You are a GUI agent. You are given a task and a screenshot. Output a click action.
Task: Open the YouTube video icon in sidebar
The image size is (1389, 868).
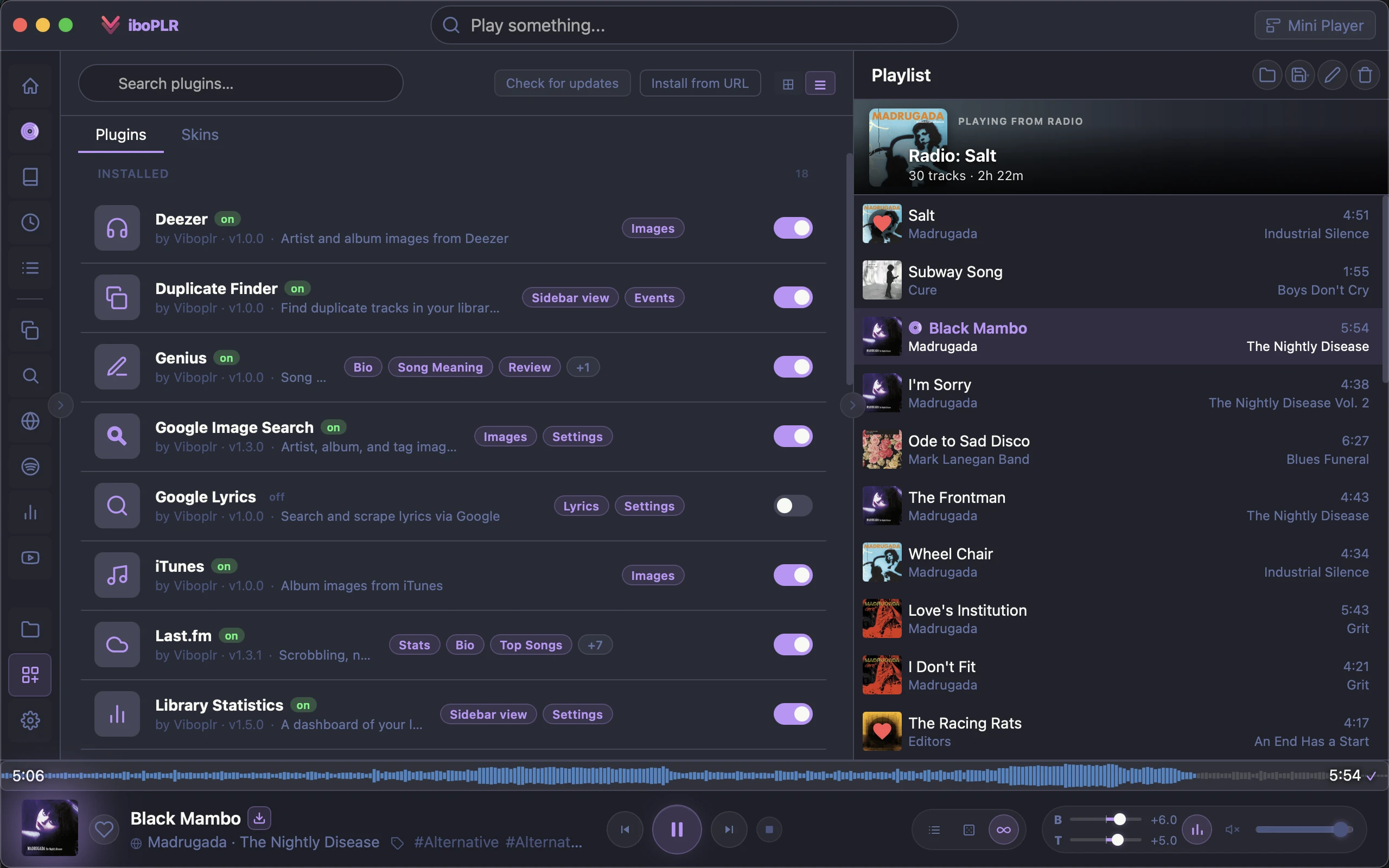(x=30, y=558)
